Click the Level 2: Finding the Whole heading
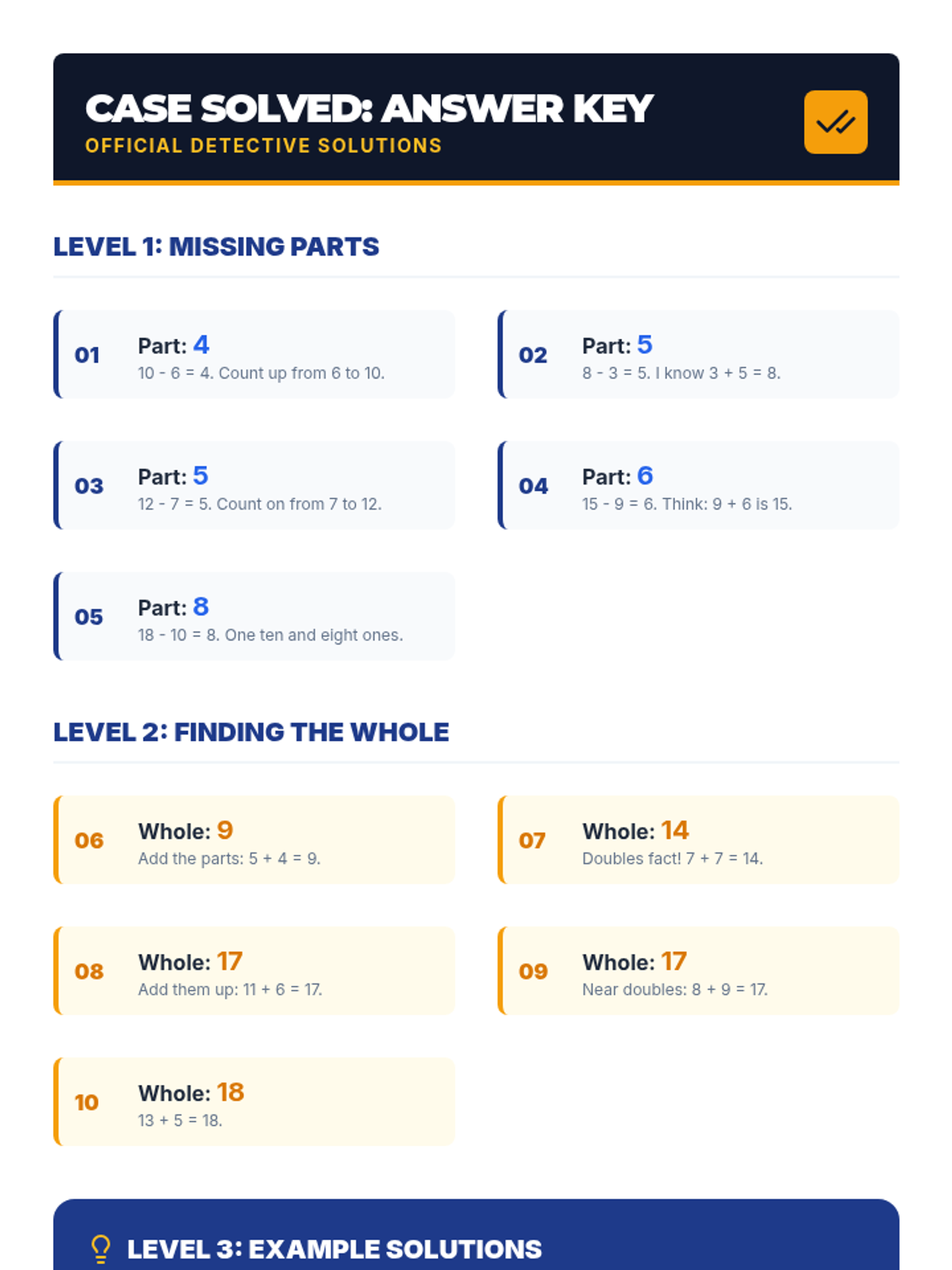The height and width of the screenshot is (1270, 952). 251,732
